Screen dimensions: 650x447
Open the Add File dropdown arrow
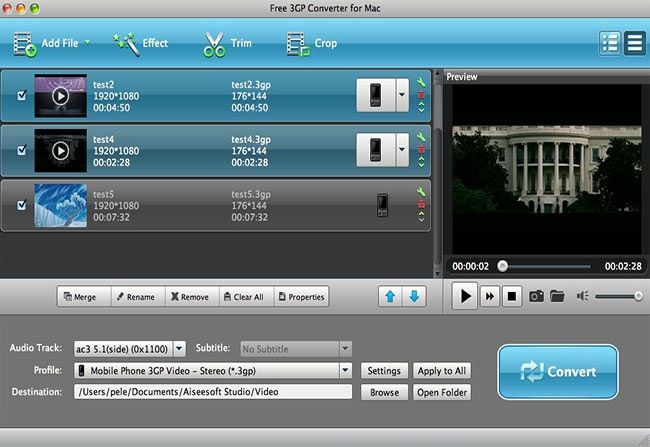pos(87,43)
